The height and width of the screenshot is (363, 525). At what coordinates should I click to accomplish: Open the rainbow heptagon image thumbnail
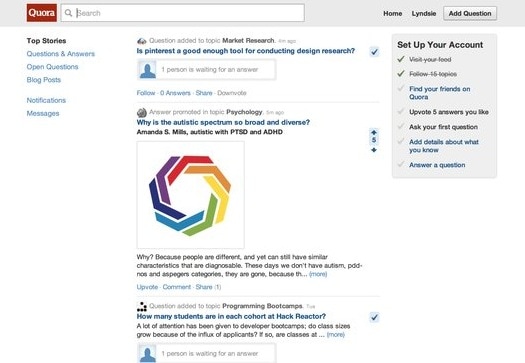191,195
